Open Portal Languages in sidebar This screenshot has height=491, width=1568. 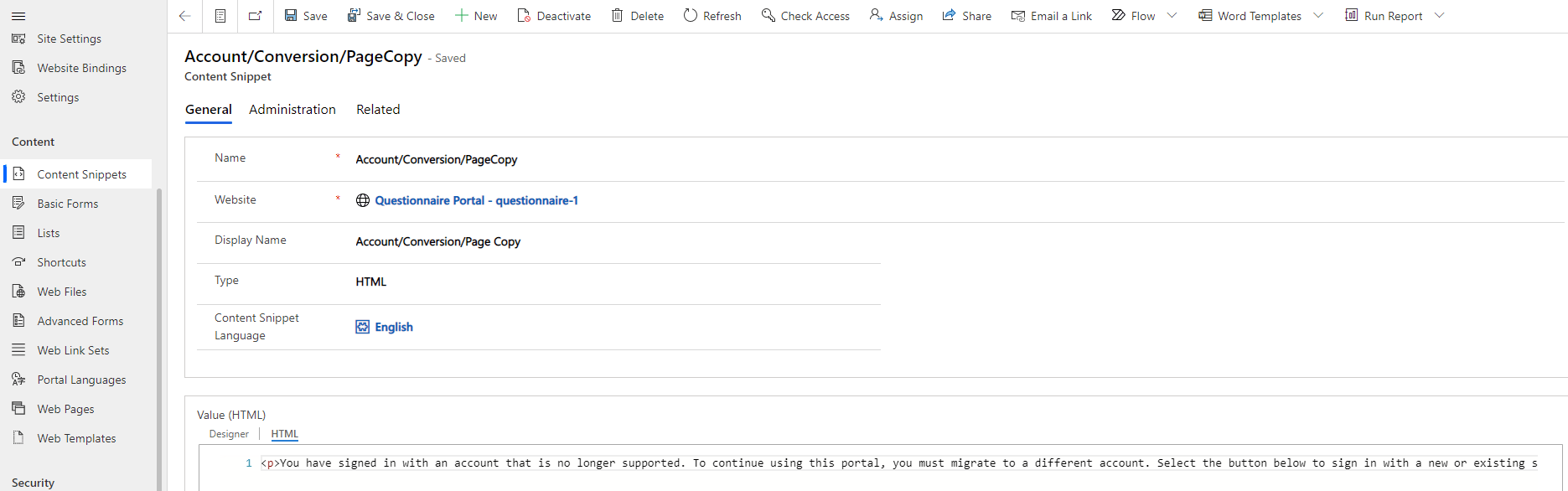click(81, 380)
